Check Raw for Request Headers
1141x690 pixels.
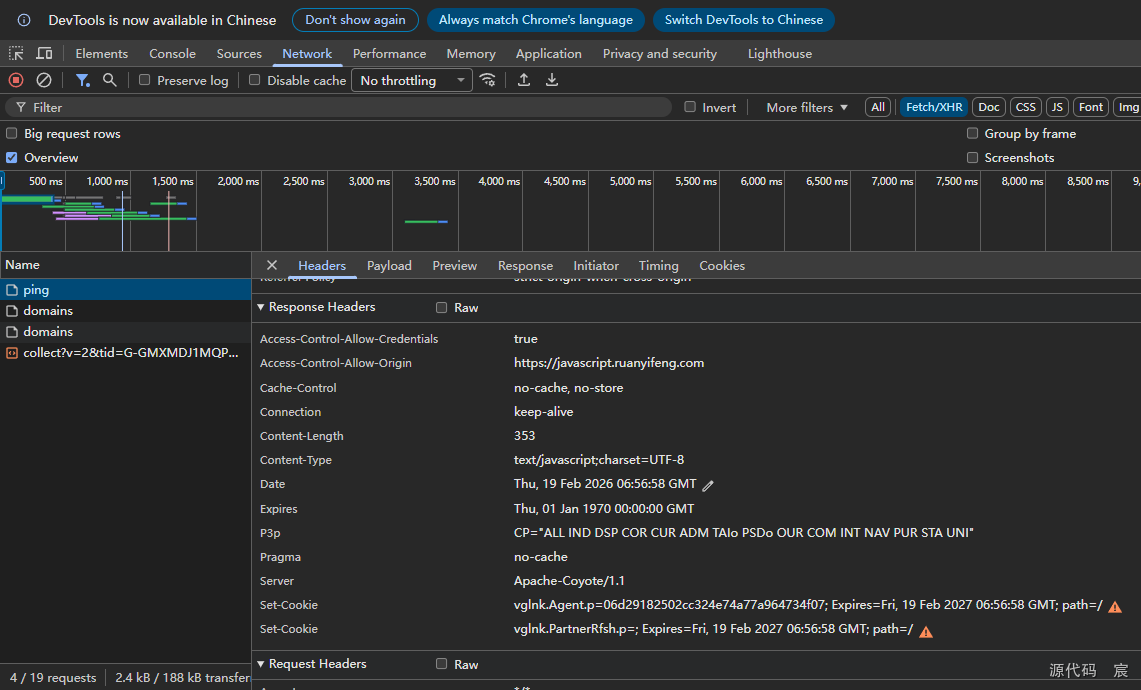click(441, 664)
